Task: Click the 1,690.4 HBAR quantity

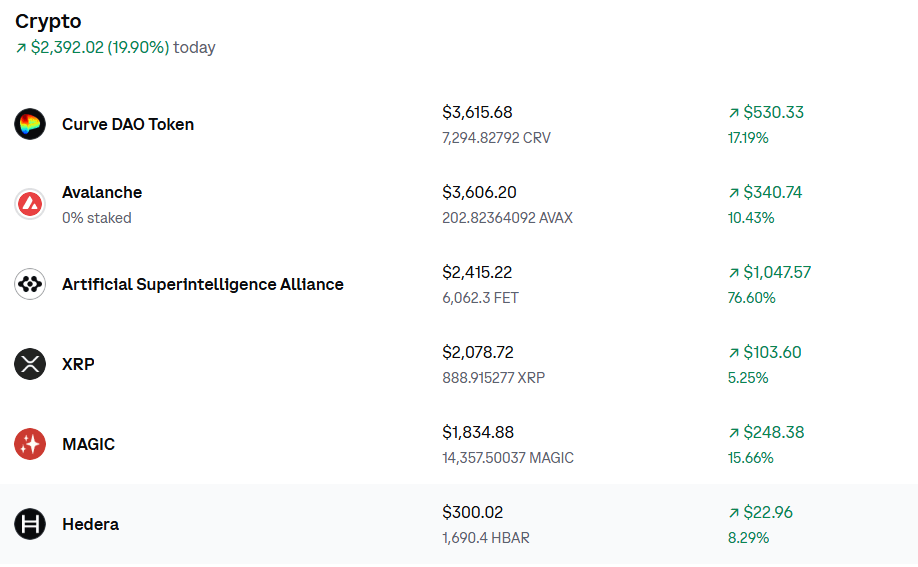Action: pyautogui.click(x=486, y=538)
